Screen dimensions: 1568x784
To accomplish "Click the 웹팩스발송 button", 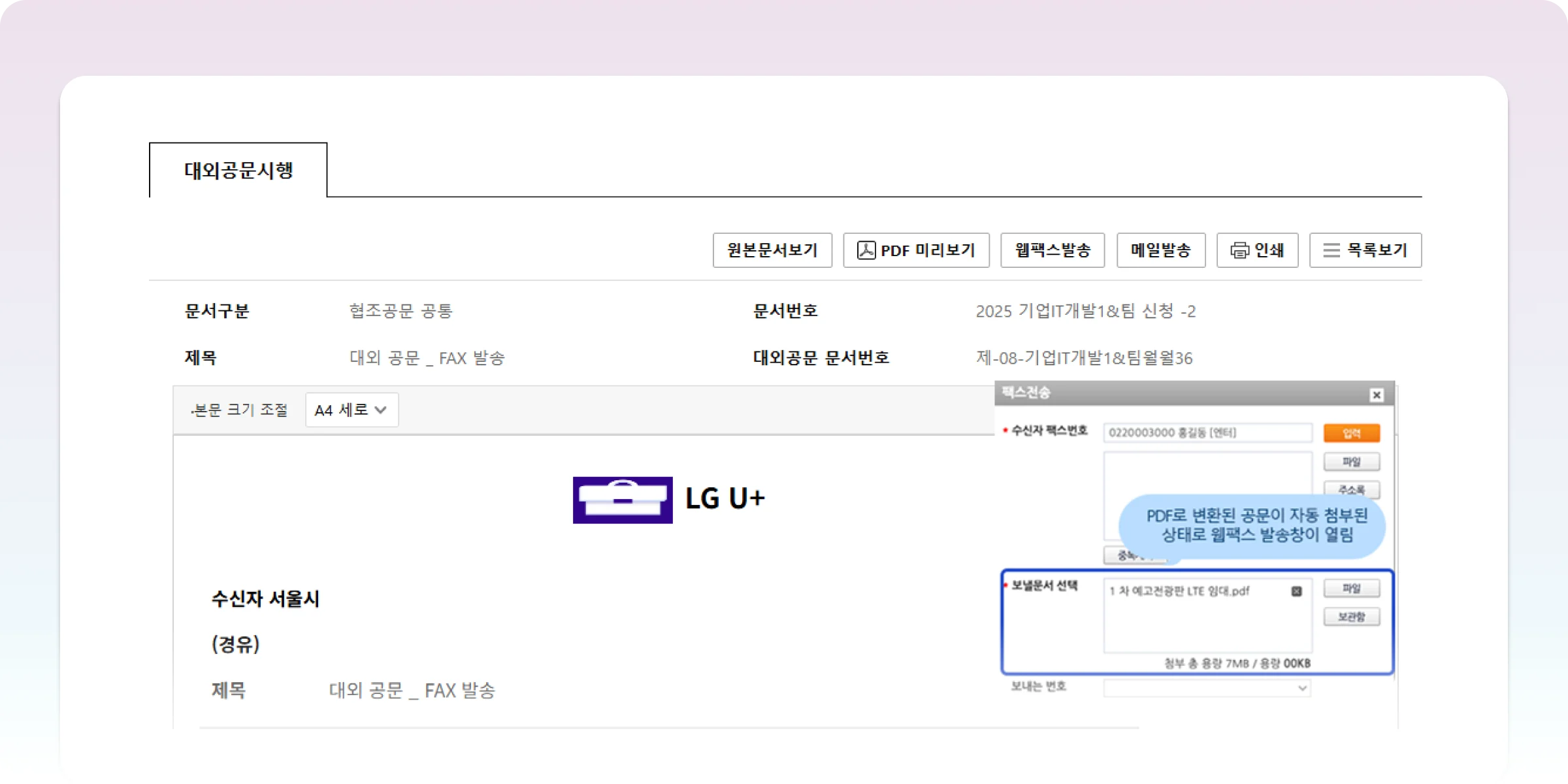I will [1052, 250].
